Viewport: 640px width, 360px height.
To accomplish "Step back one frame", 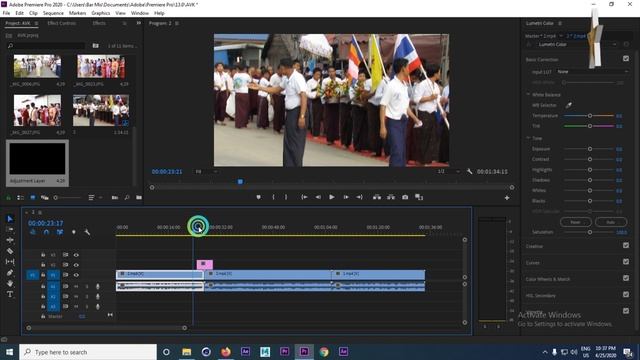I will tap(318, 197).
